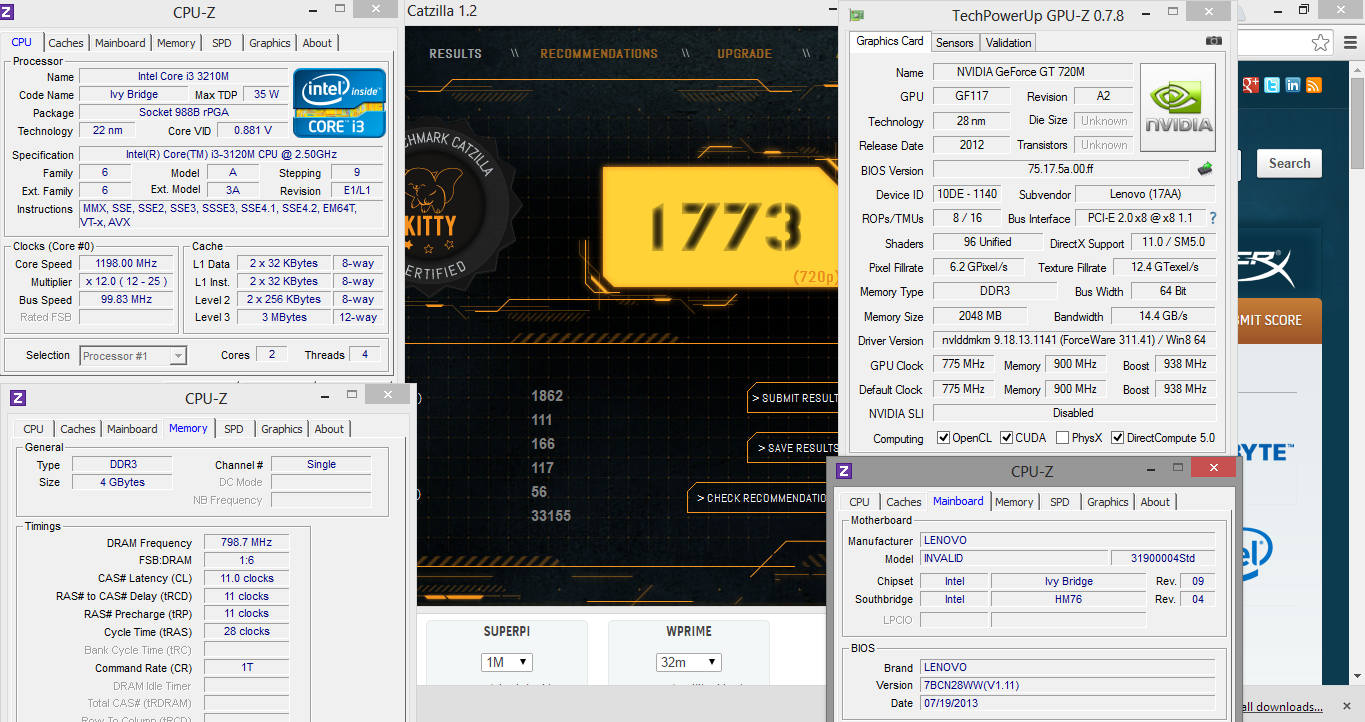Open Graphics tab in Memory CPU-Z window
1365x722 pixels.
(x=282, y=429)
